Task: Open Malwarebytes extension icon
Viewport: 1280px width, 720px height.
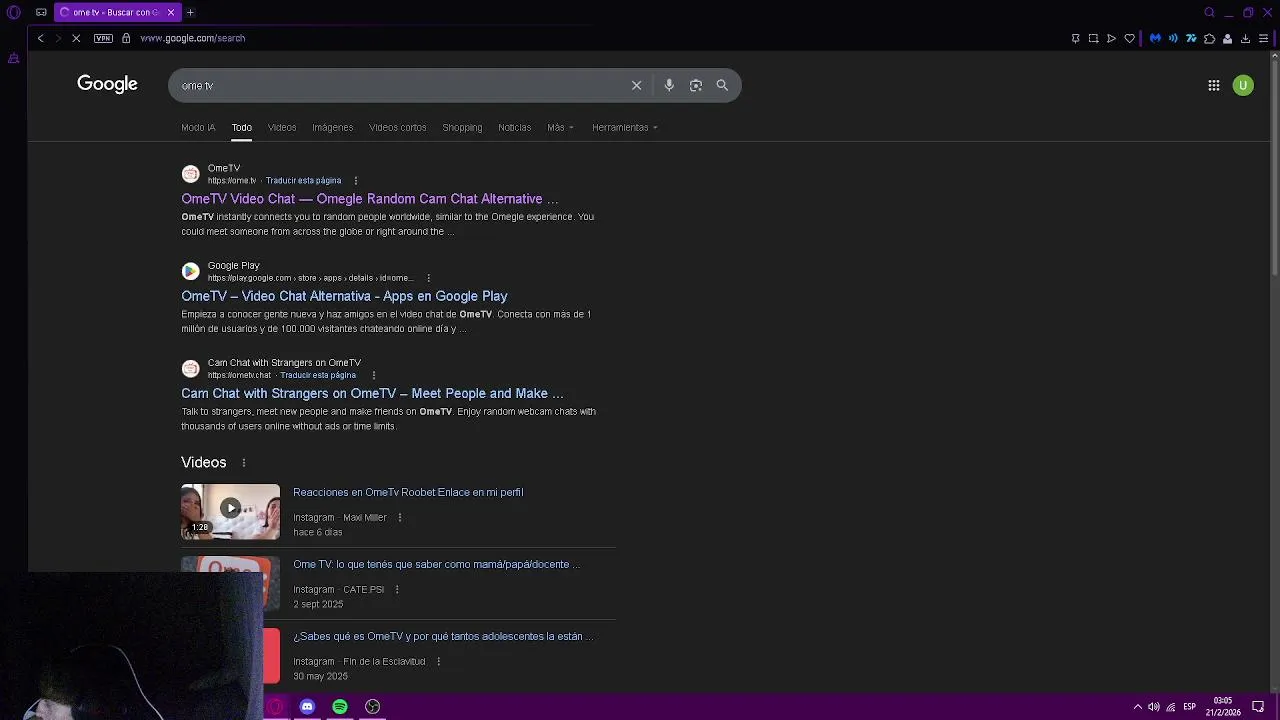Action: click(x=1155, y=38)
